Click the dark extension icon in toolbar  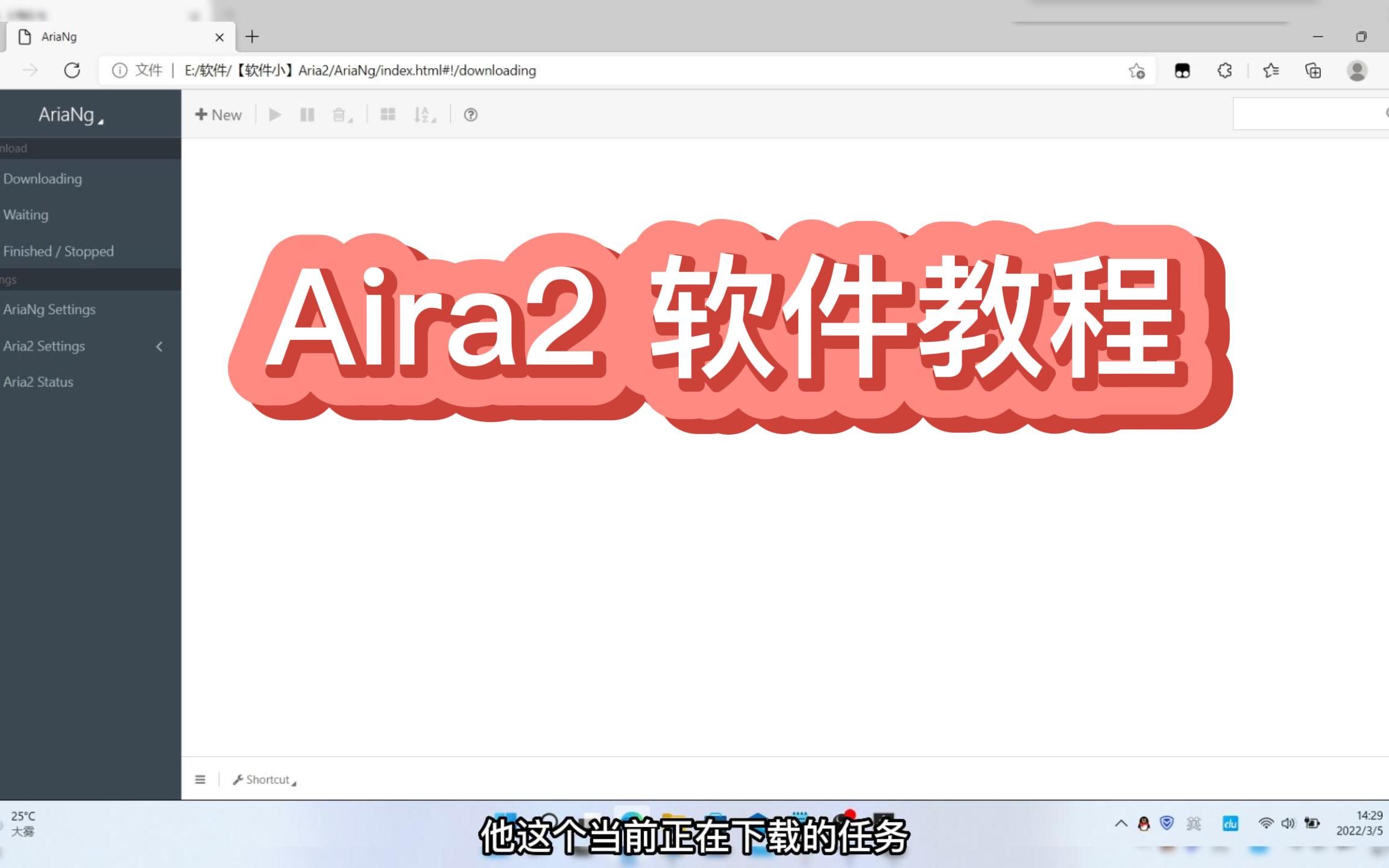click(x=1182, y=71)
